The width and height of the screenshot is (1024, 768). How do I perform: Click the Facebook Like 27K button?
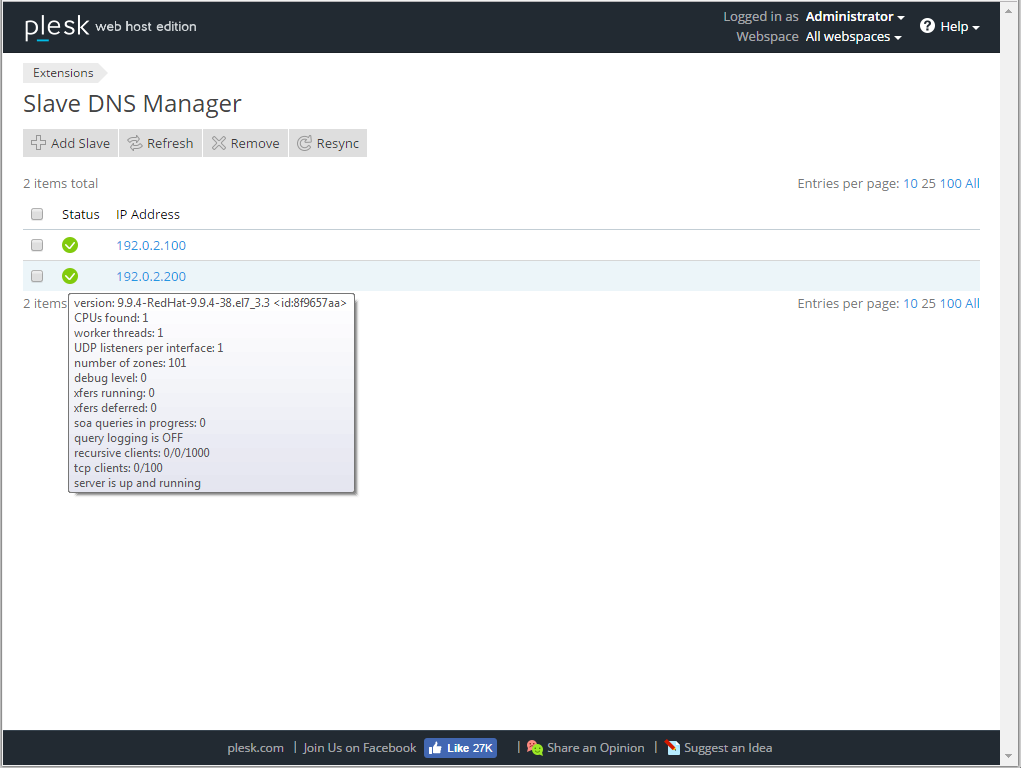[460, 747]
